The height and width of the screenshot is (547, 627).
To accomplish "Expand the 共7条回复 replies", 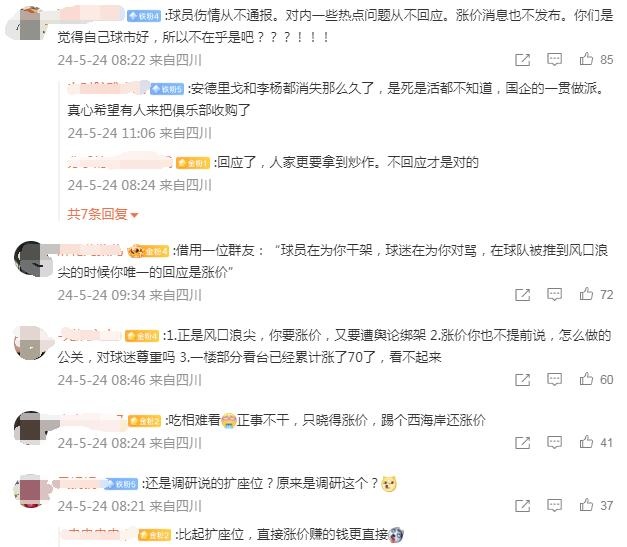I will pos(102,215).
